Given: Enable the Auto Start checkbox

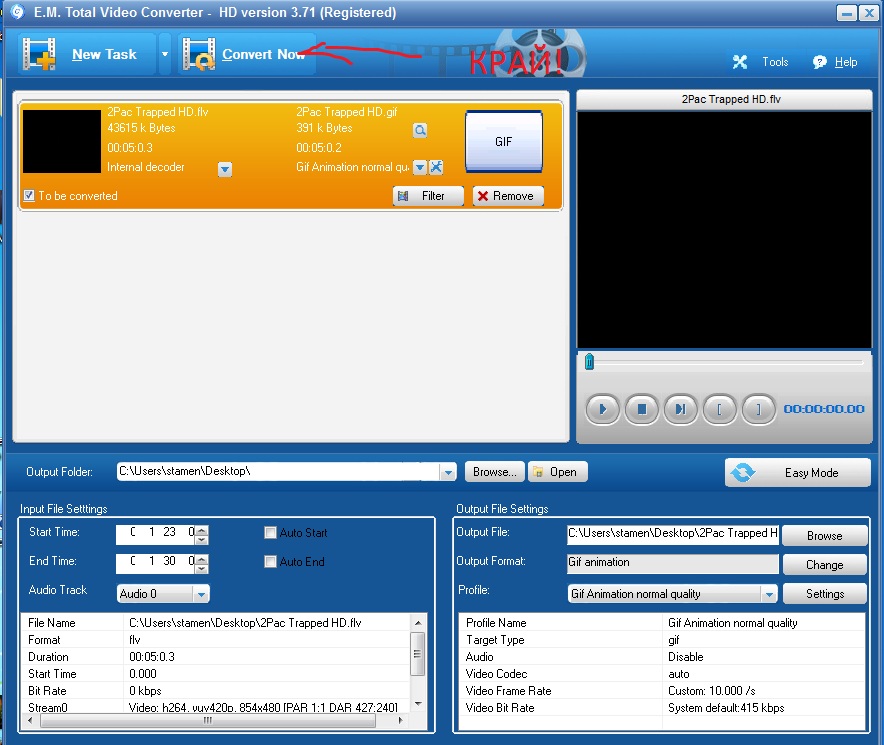Looking at the screenshot, I should [270, 532].
